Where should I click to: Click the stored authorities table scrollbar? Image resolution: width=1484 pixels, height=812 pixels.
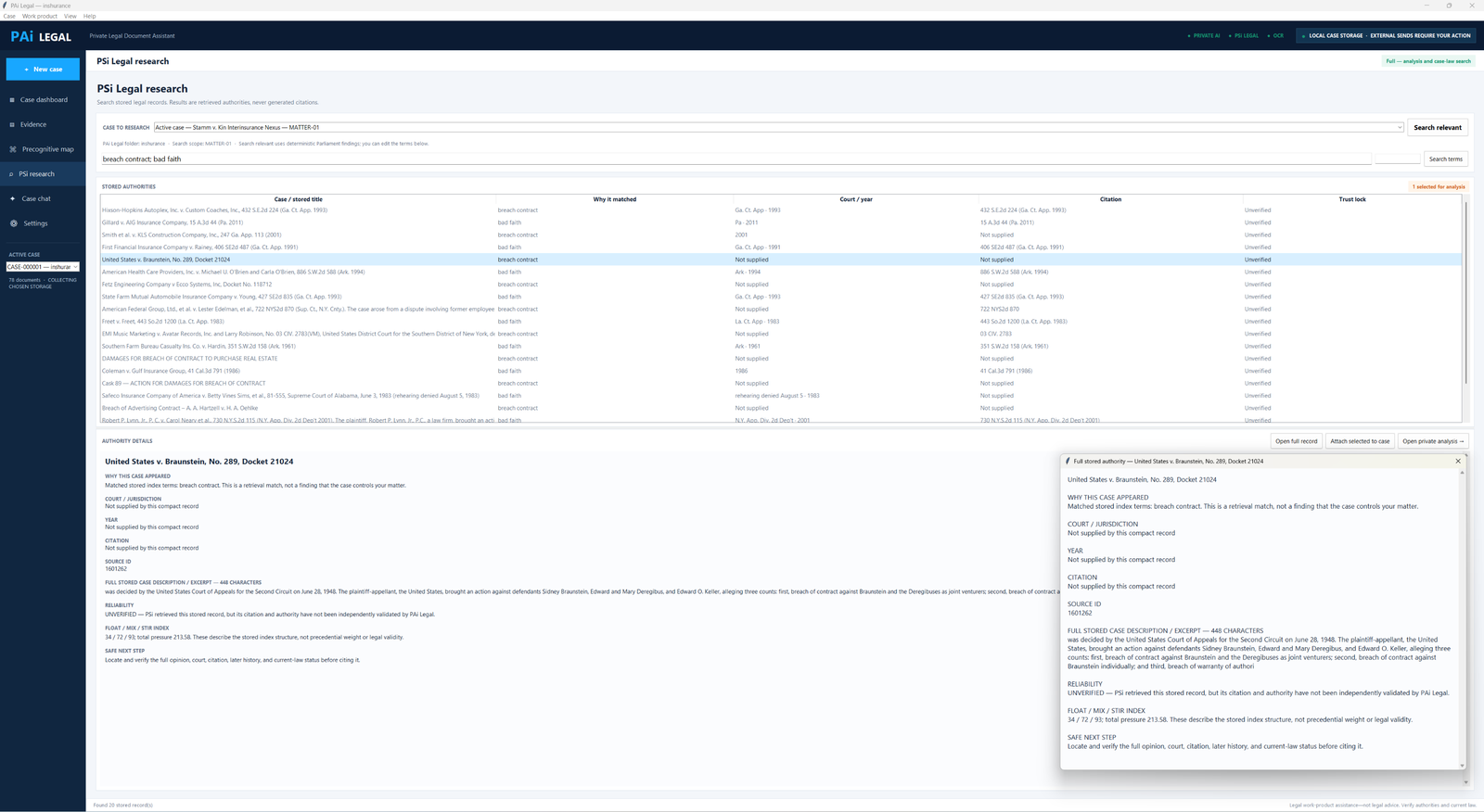(1465, 292)
